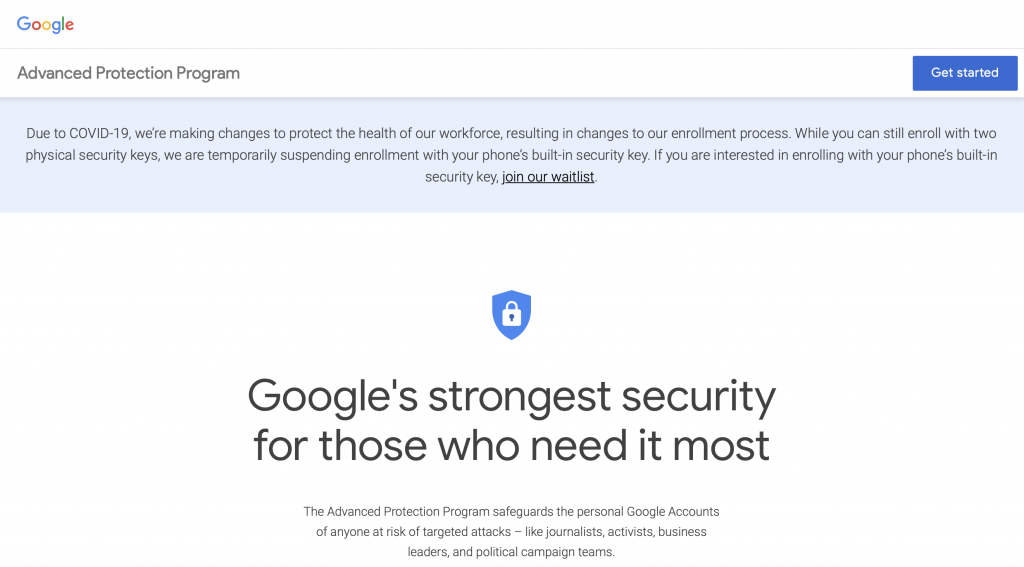Viewport: 1024px width, 567px height.
Task: Open the join our waitlist link
Action: (x=548, y=177)
